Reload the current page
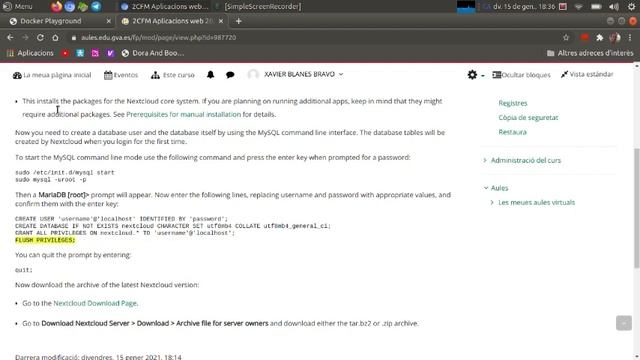640x360 pixels. pyautogui.click(x=40, y=37)
